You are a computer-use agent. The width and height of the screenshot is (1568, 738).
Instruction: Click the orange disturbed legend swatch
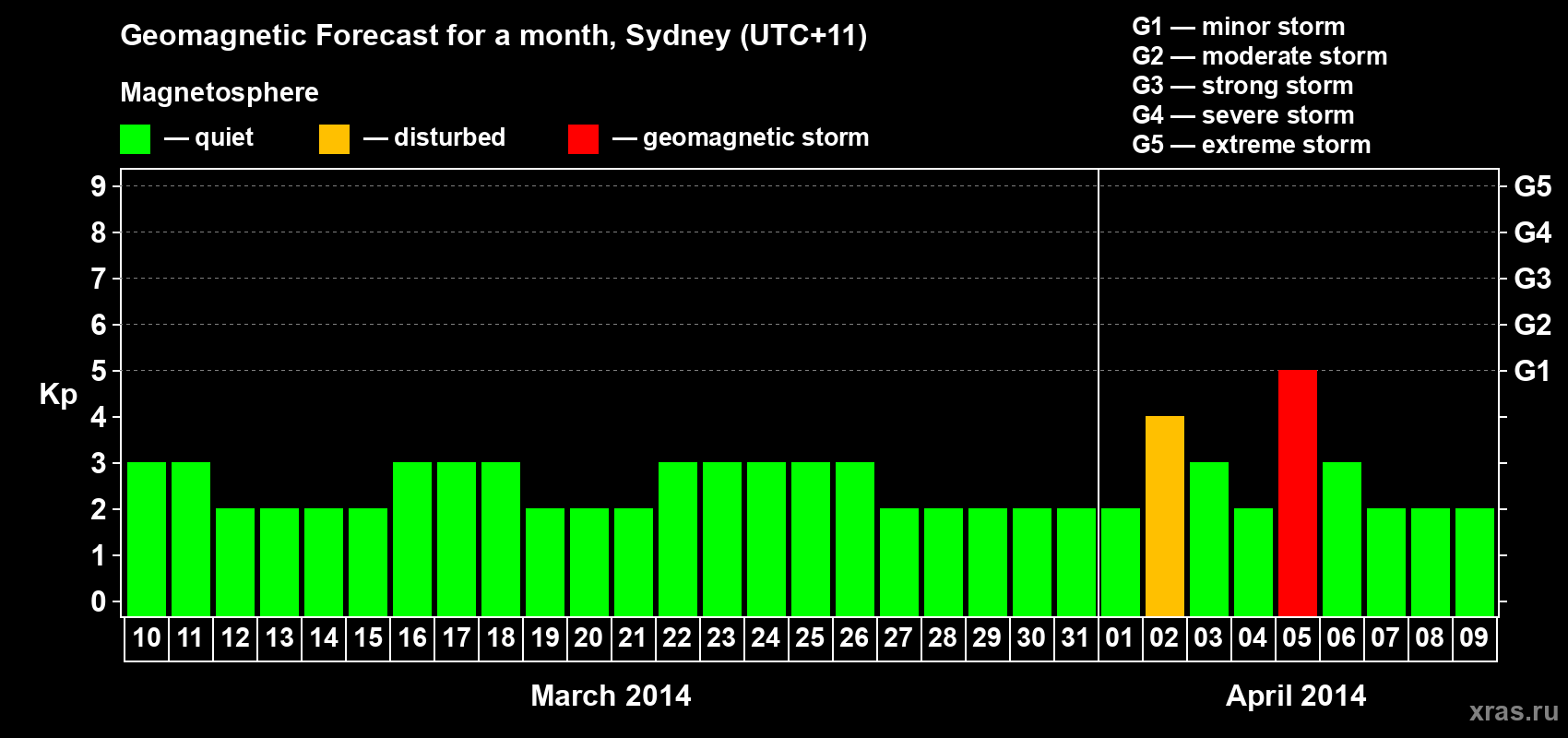tap(334, 139)
